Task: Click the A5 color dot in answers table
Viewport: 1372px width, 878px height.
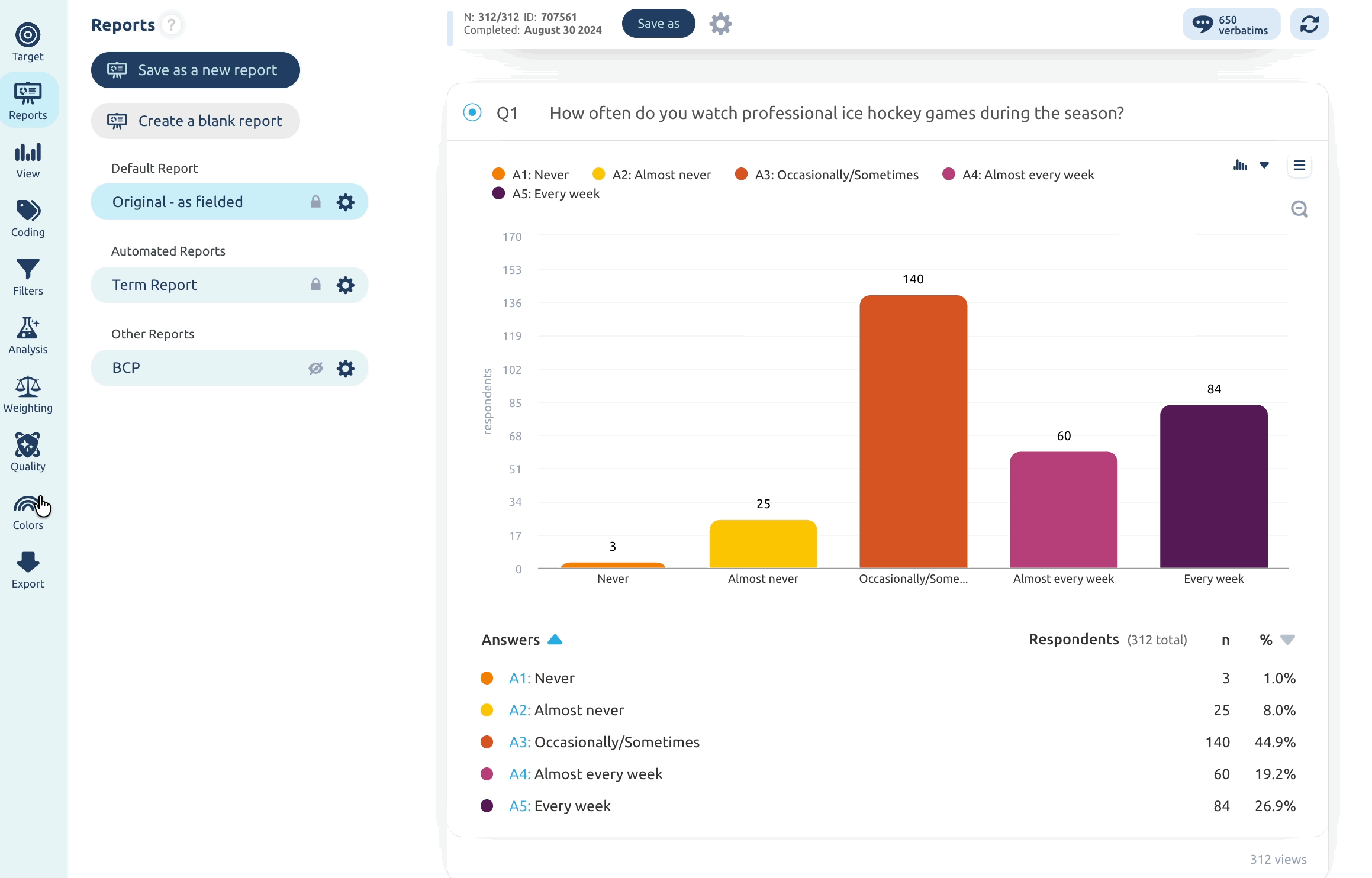Action: [x=487, y=806]
